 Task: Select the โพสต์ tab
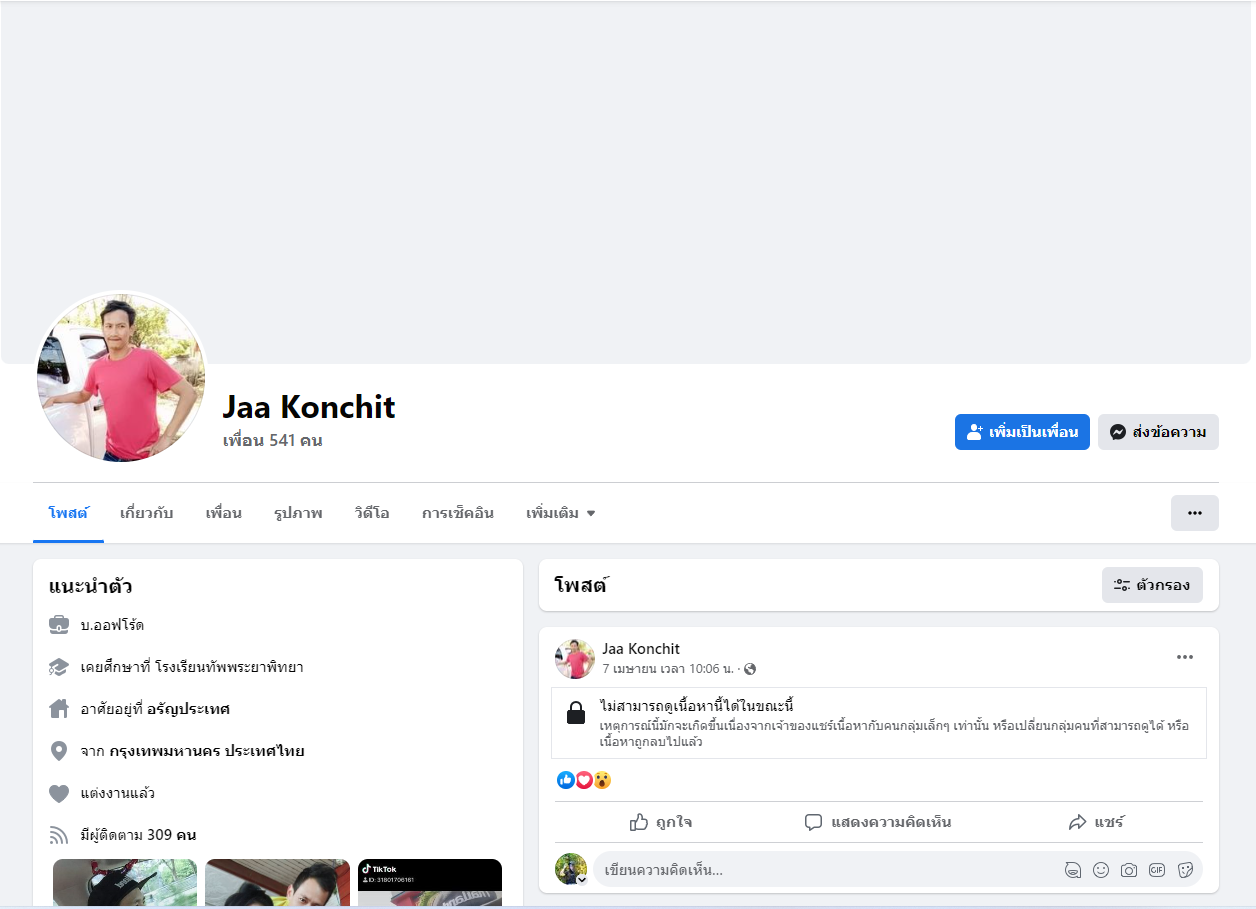tap(68, 513)
